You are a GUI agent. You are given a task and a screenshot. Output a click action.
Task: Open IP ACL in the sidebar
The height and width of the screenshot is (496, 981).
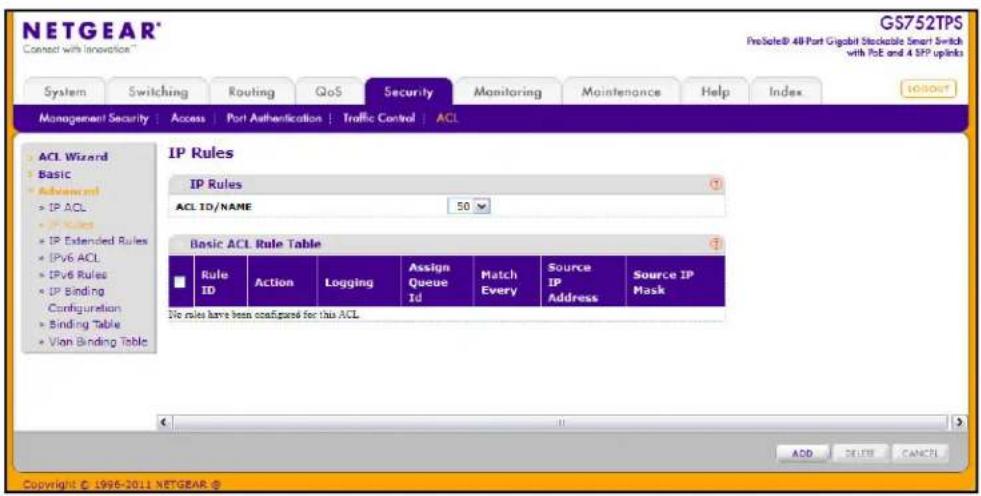68,208
